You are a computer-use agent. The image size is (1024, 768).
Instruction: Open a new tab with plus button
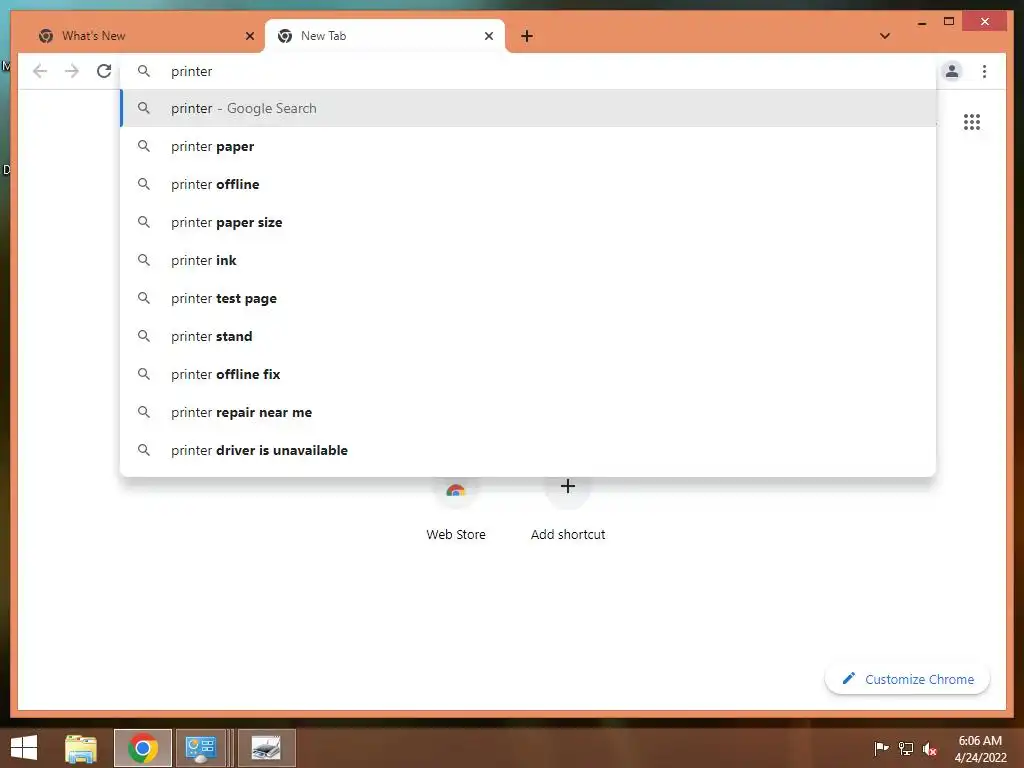point(527,36)
